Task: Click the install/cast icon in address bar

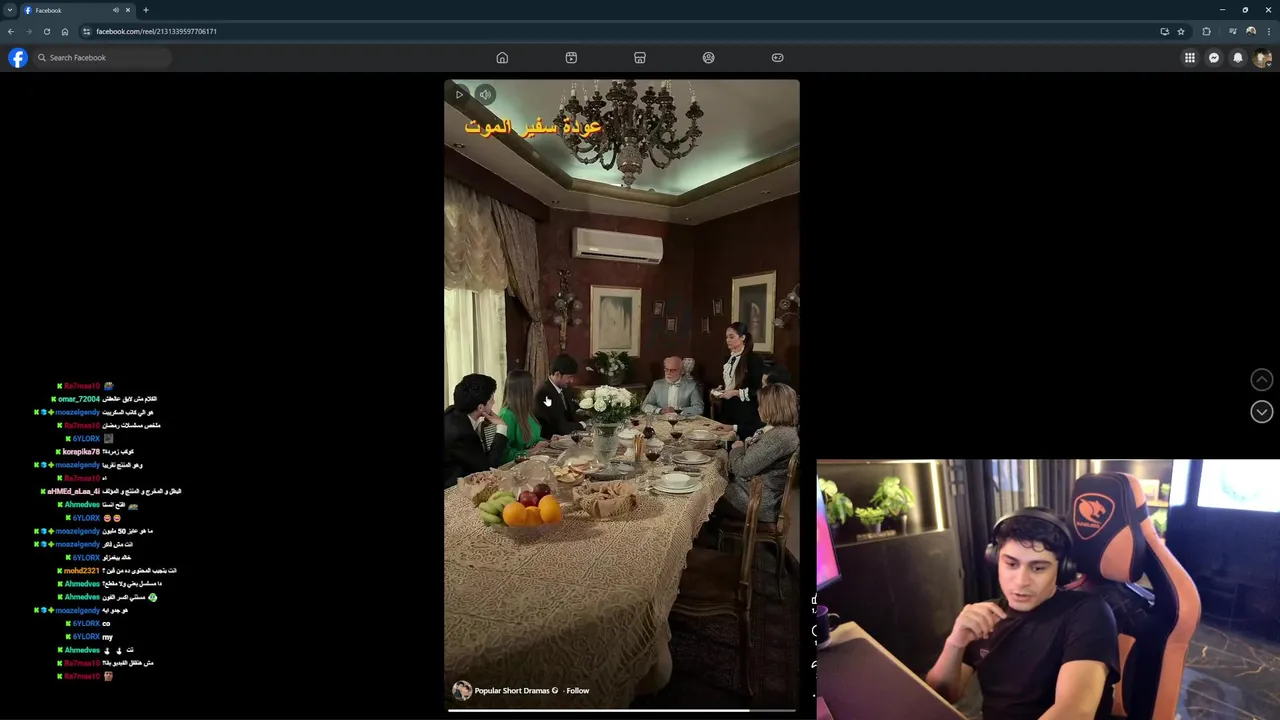Action: pyautogui.click(x=1164, y=31)
